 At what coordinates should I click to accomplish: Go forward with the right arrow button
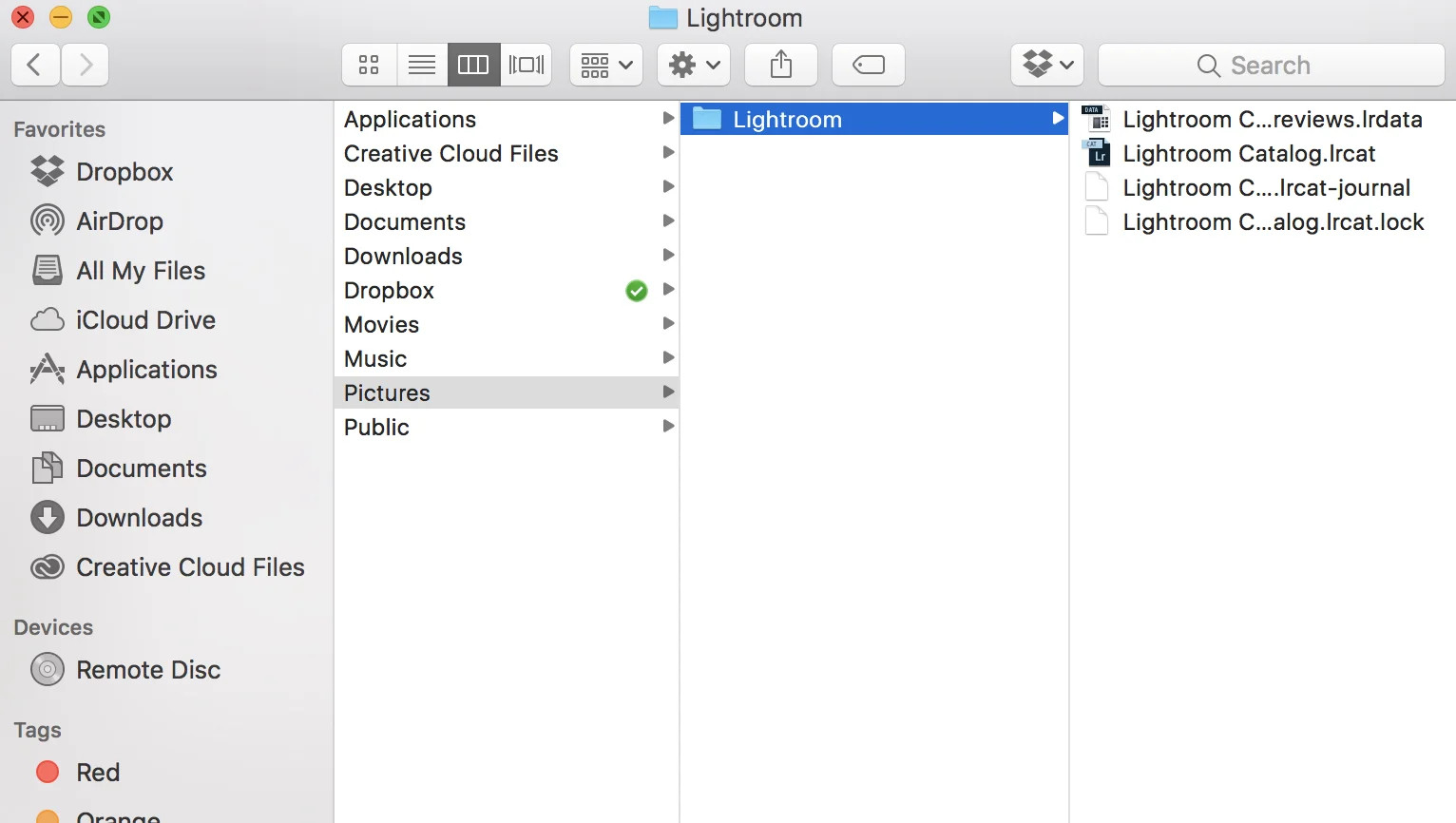coord(86,65)
